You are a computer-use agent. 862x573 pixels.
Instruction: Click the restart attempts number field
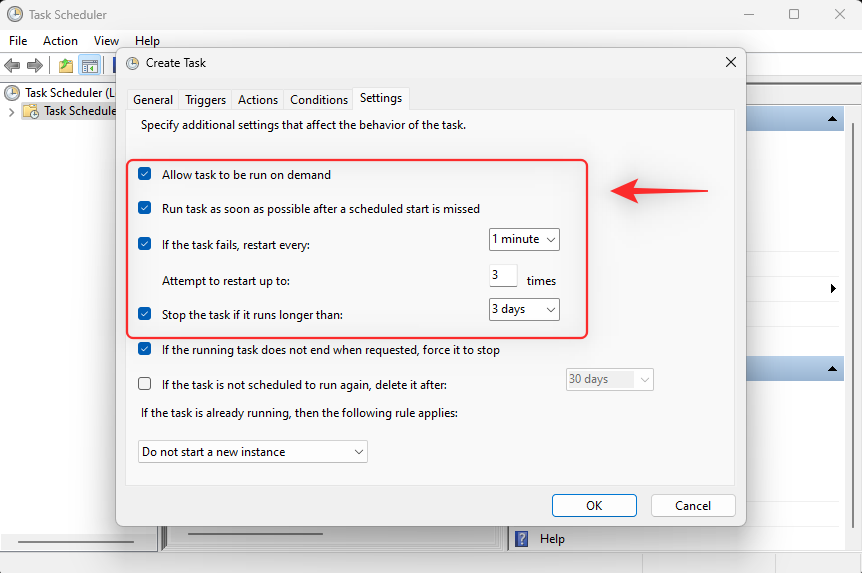coord(503,276)
